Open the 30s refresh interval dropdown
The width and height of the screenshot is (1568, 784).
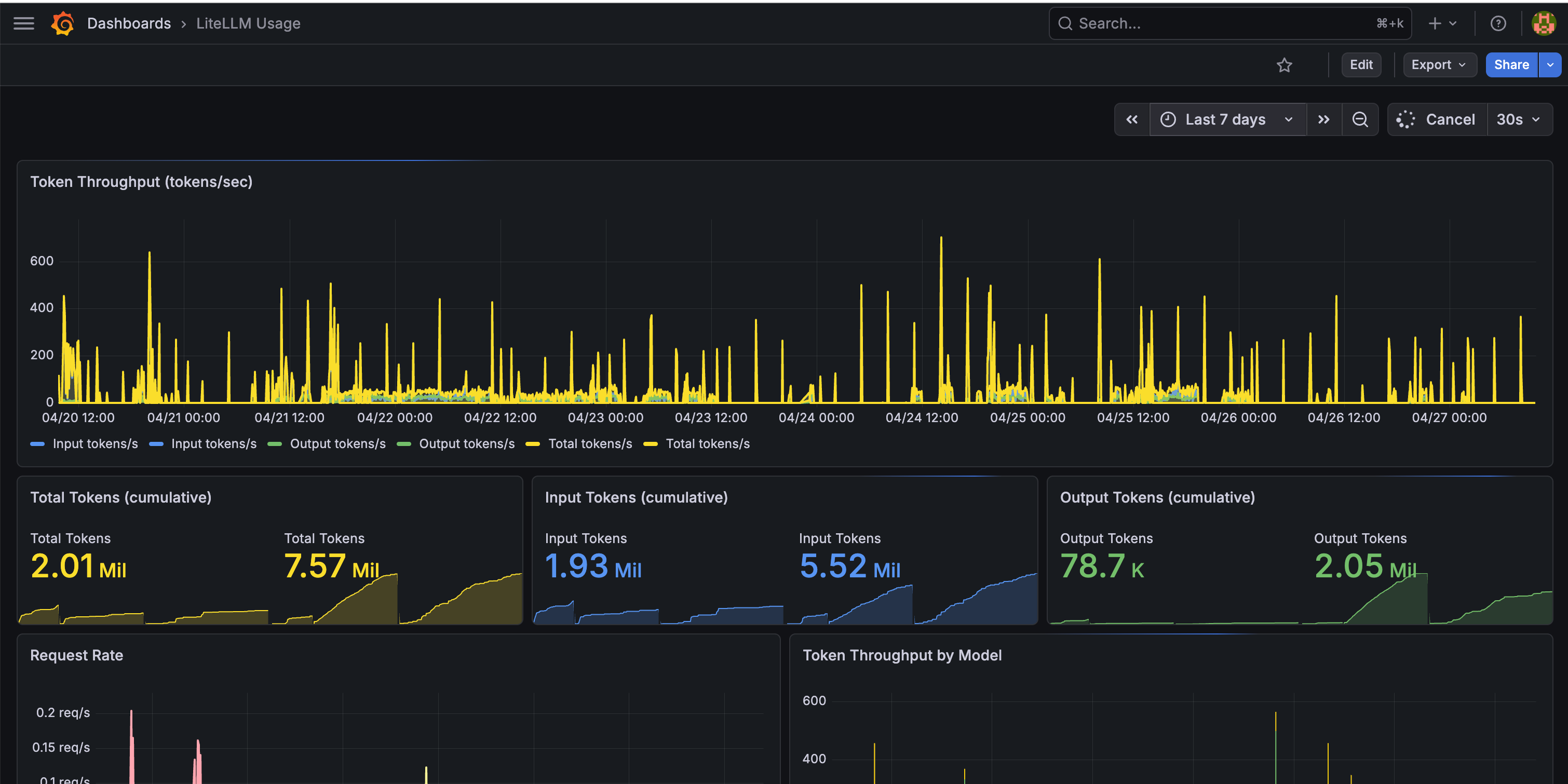[1519, 119]
